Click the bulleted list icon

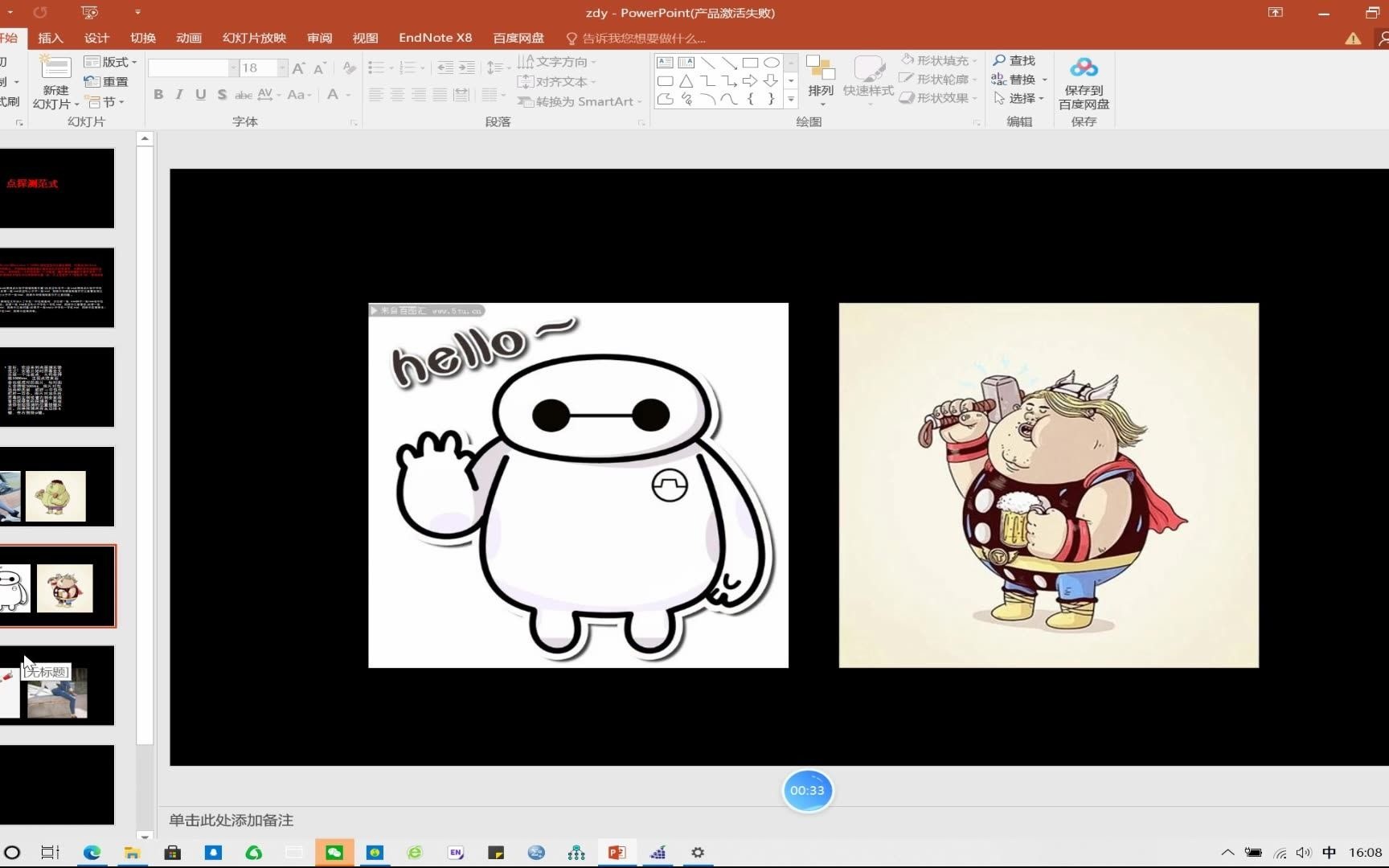tap(376, 68)
